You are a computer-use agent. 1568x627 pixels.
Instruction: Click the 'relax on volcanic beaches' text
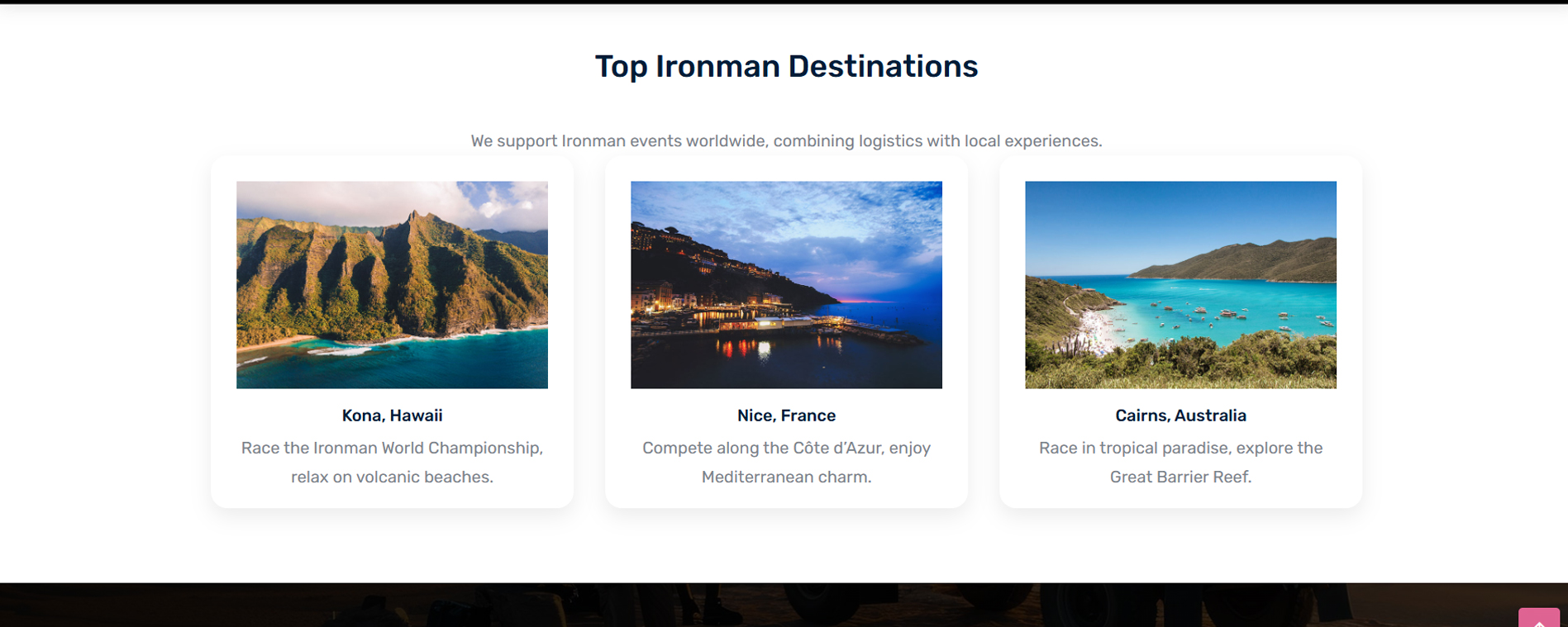(392, 477)
